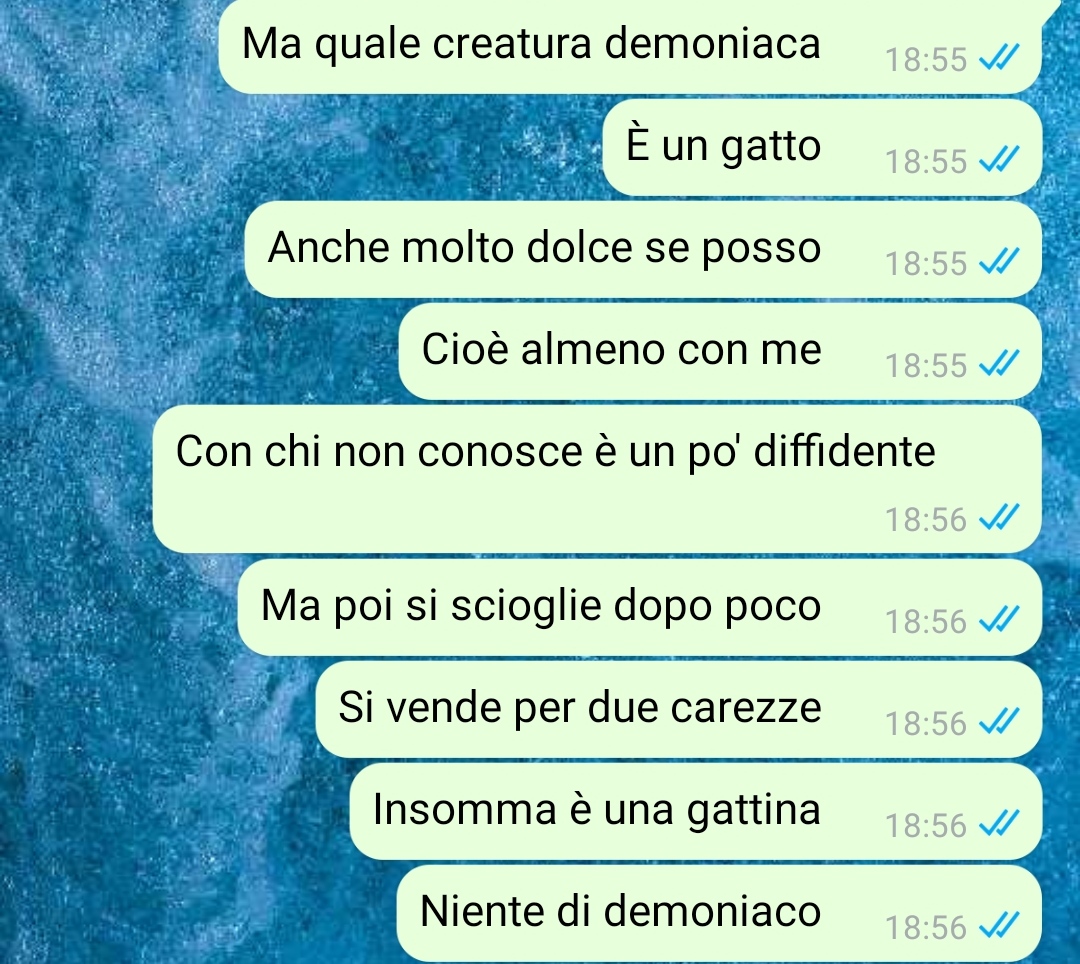Select the 'Cioè almeno con me' bubble

[720, 351]
